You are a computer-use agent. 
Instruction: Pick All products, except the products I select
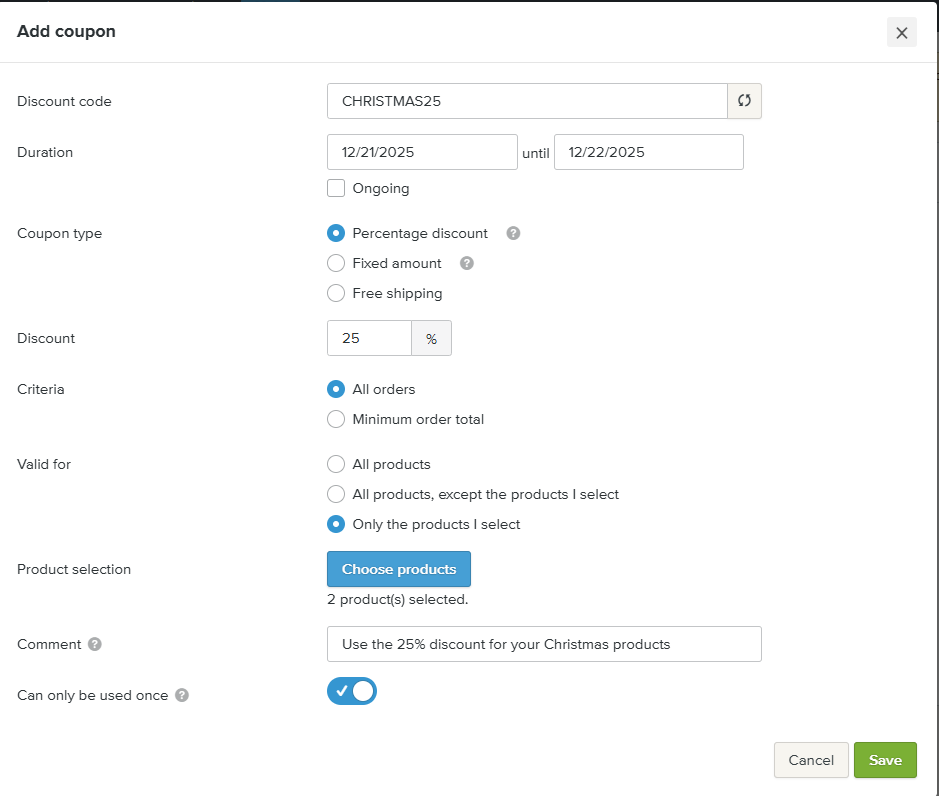click(336, 494)
